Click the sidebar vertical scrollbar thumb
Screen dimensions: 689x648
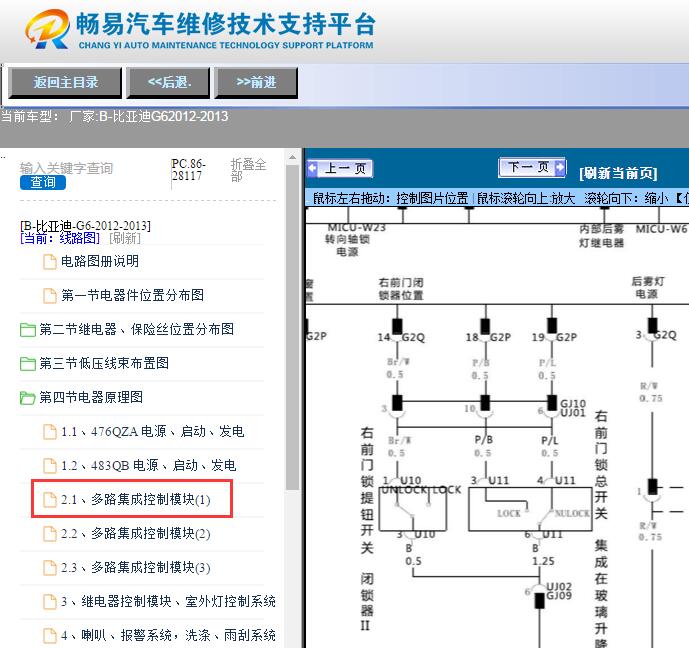pyautogui.click(x=292, y=327)
